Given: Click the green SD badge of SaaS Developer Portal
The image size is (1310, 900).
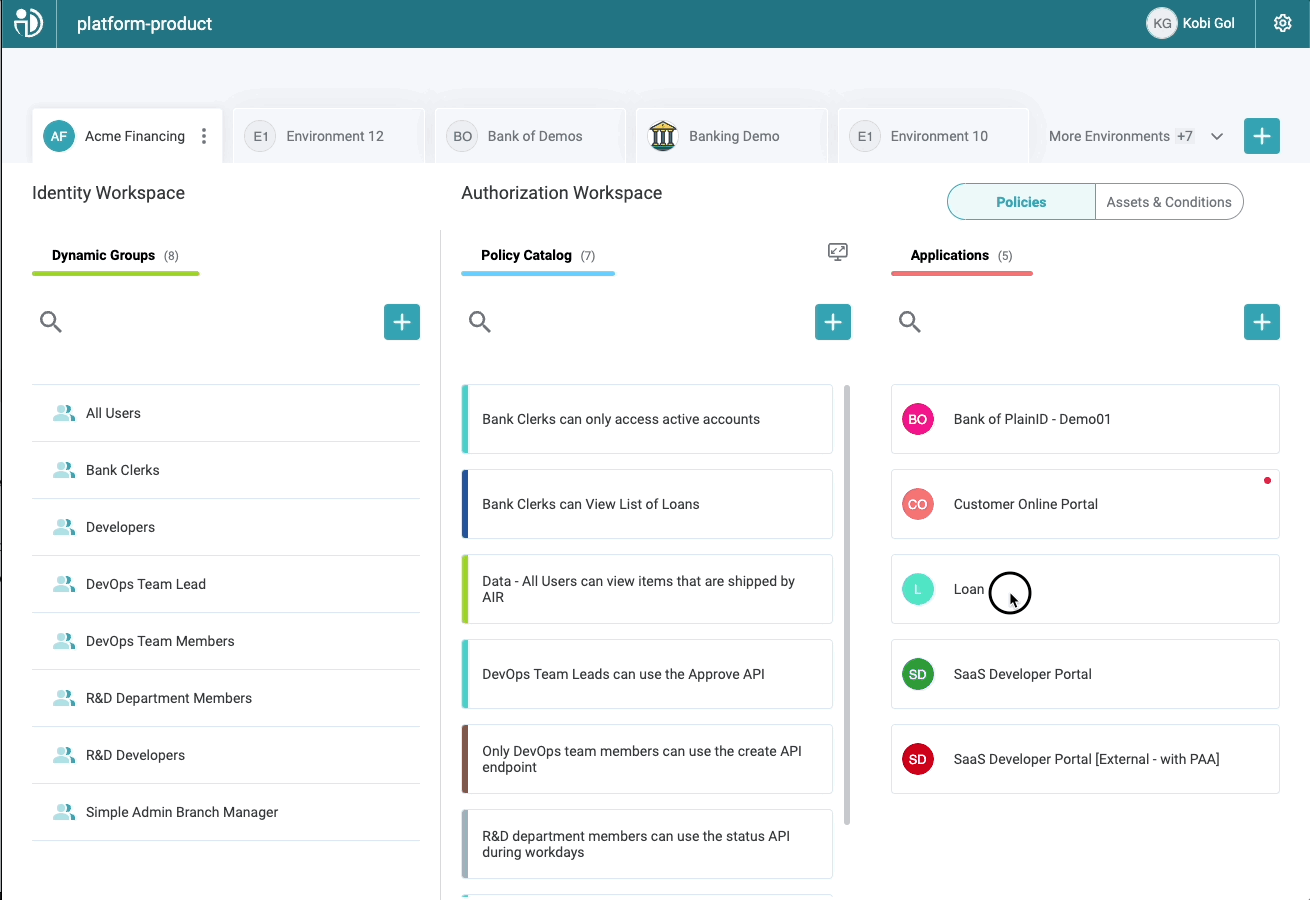Looking at the screenshot, I should (918, 674).
